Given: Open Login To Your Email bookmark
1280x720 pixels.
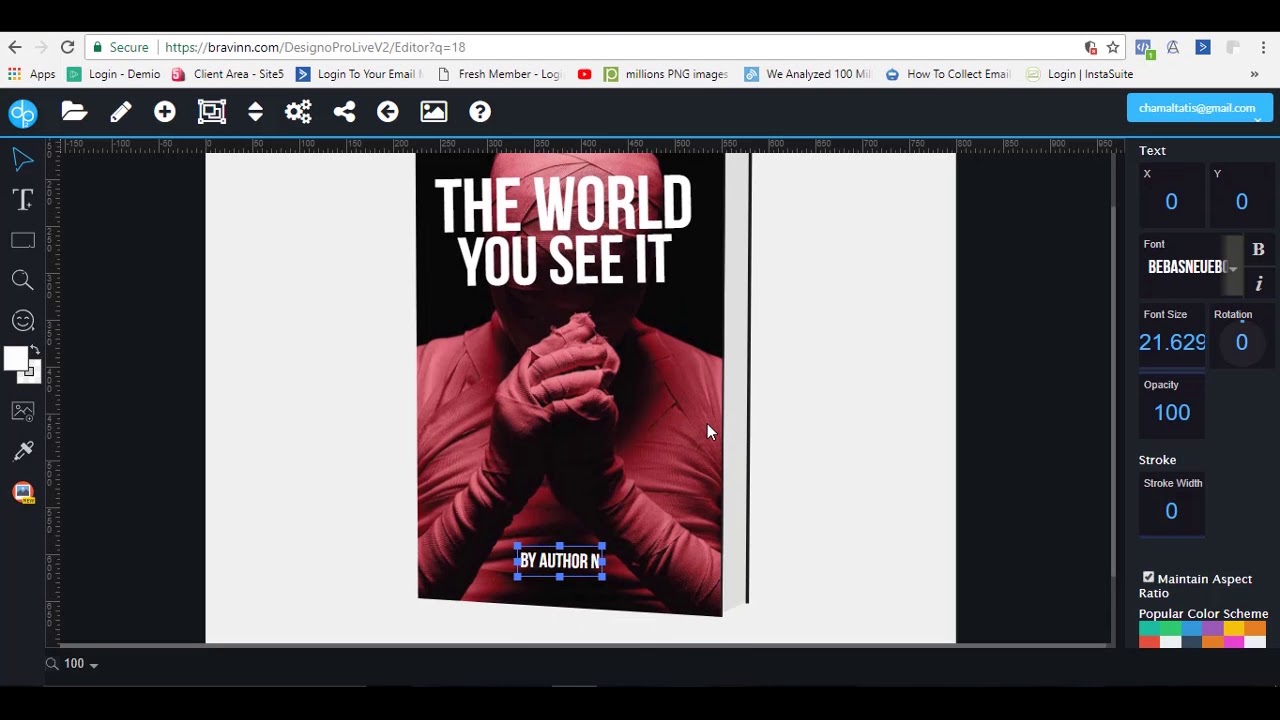Looking at the screenshot, I should [x=359, y=74].
